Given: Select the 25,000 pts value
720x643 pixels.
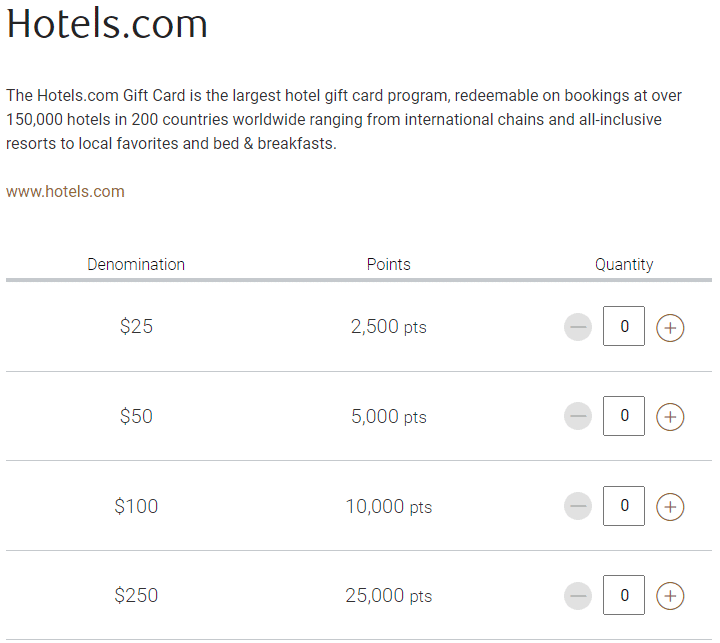Looking at the screenshot, I should 388,596.
